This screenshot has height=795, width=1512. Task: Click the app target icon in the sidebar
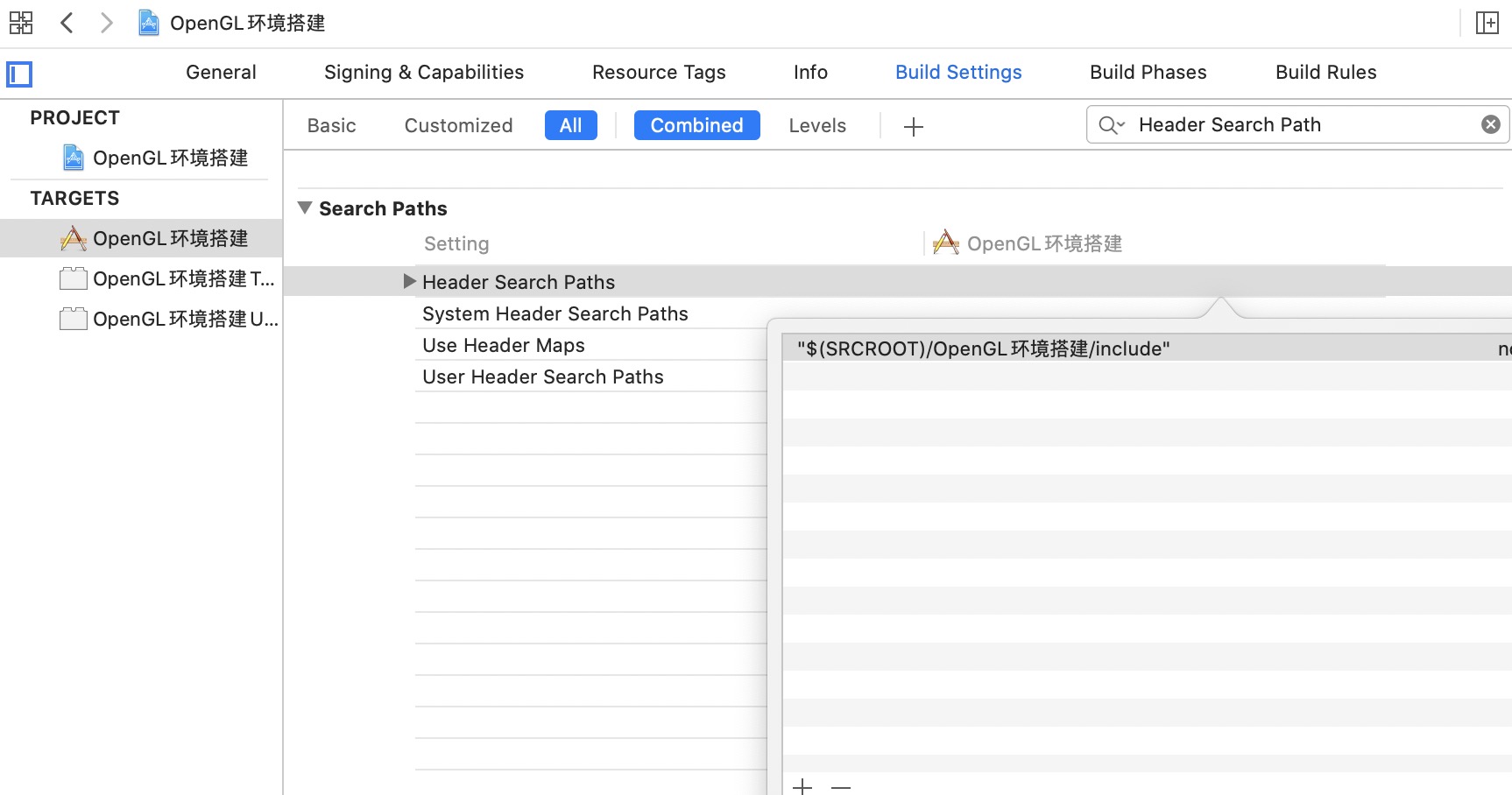click(x=73, y=238)
